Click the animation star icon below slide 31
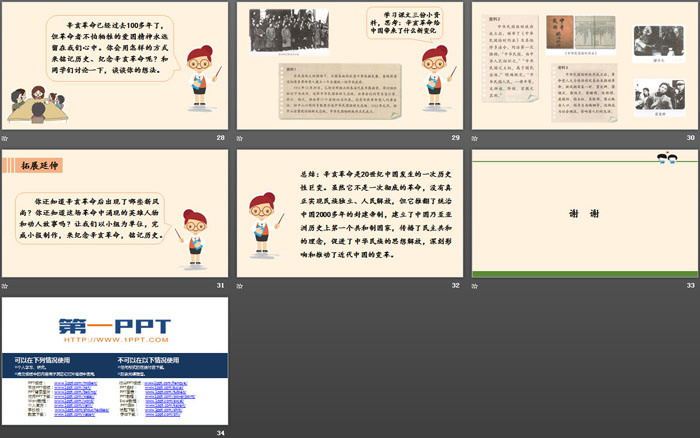 click(4, 286)
